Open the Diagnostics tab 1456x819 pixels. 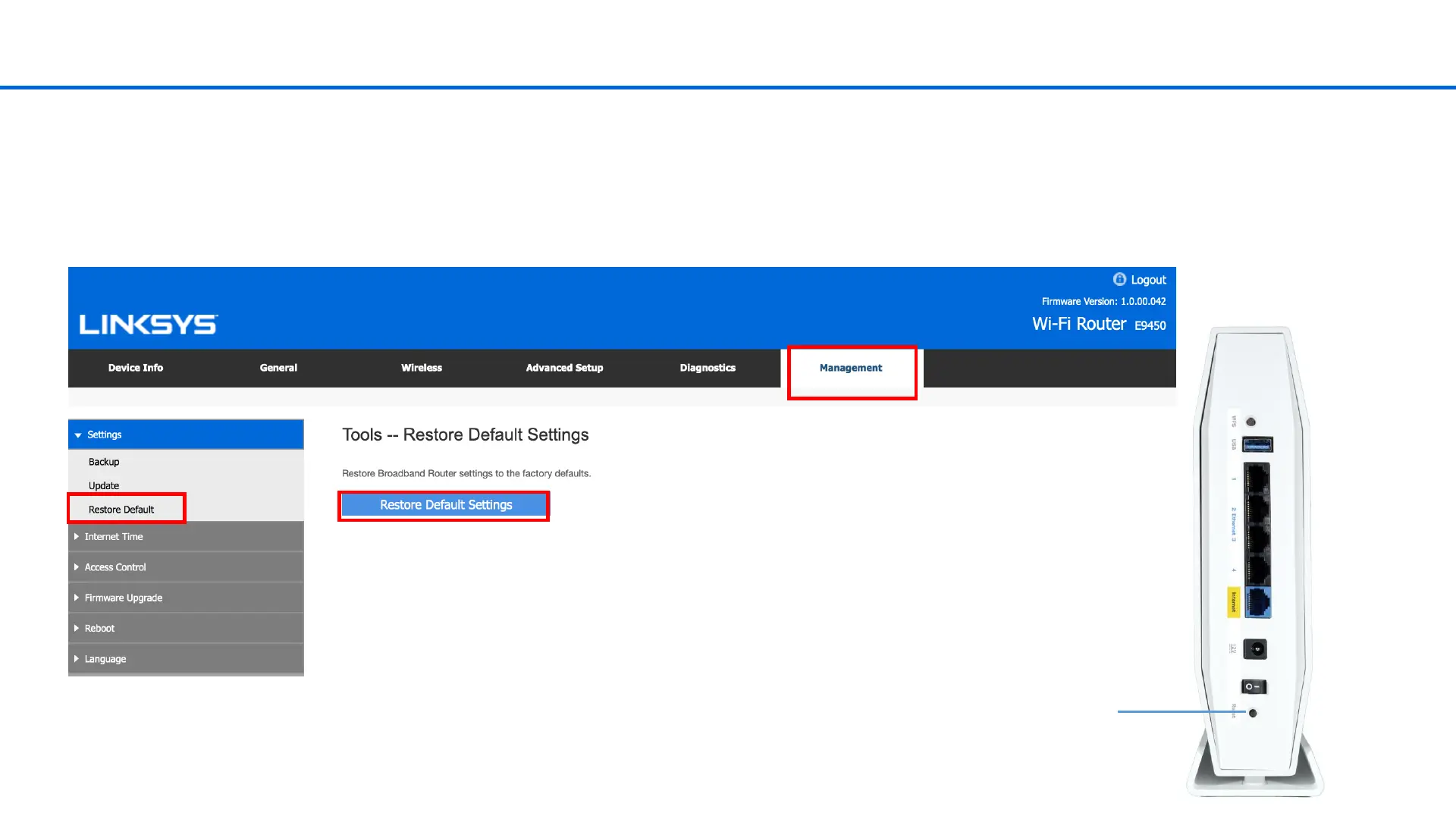pyautogui.click(x=708, y=368)
